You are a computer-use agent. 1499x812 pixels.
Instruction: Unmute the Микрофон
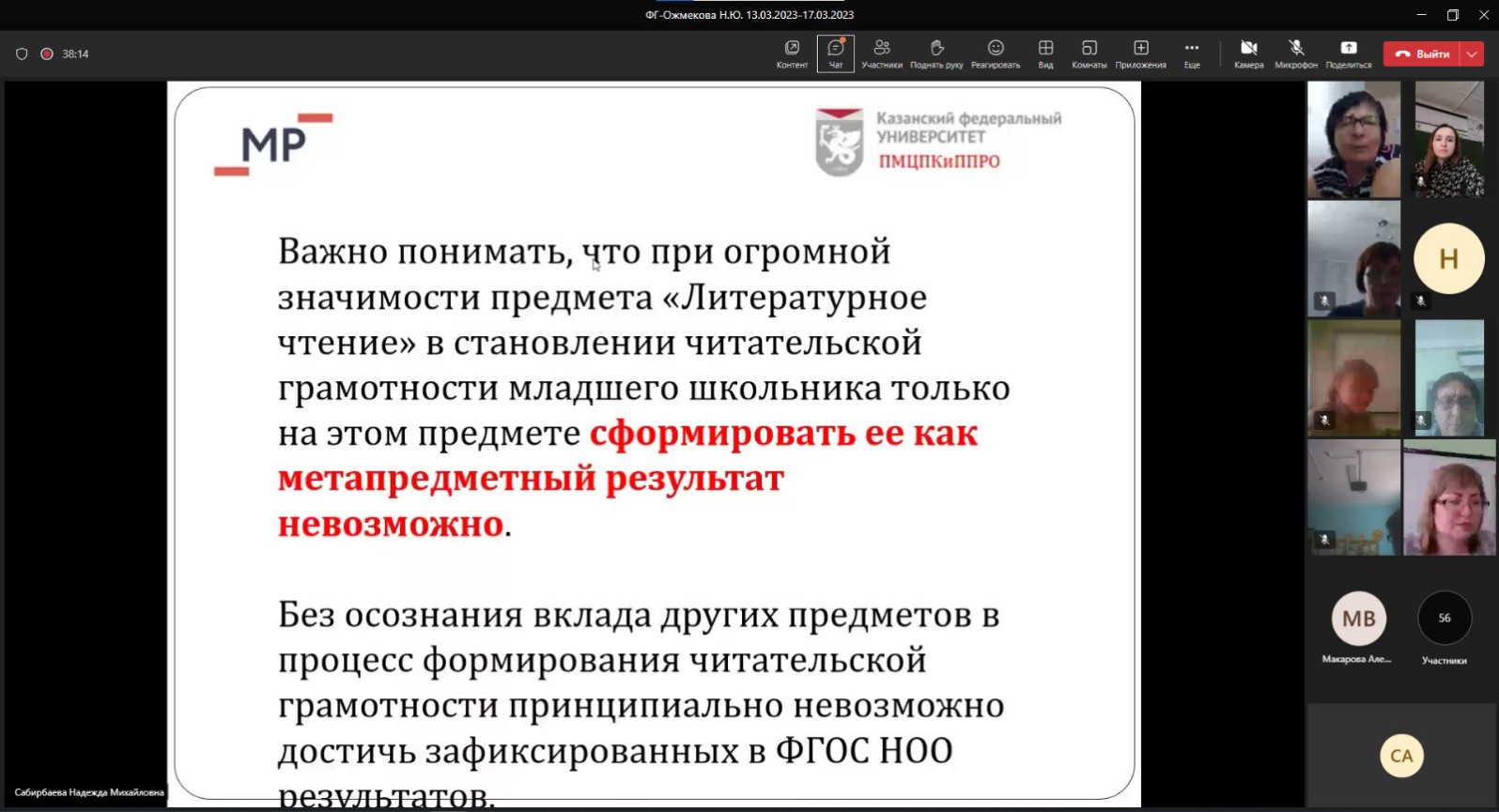pos(1295,54)
